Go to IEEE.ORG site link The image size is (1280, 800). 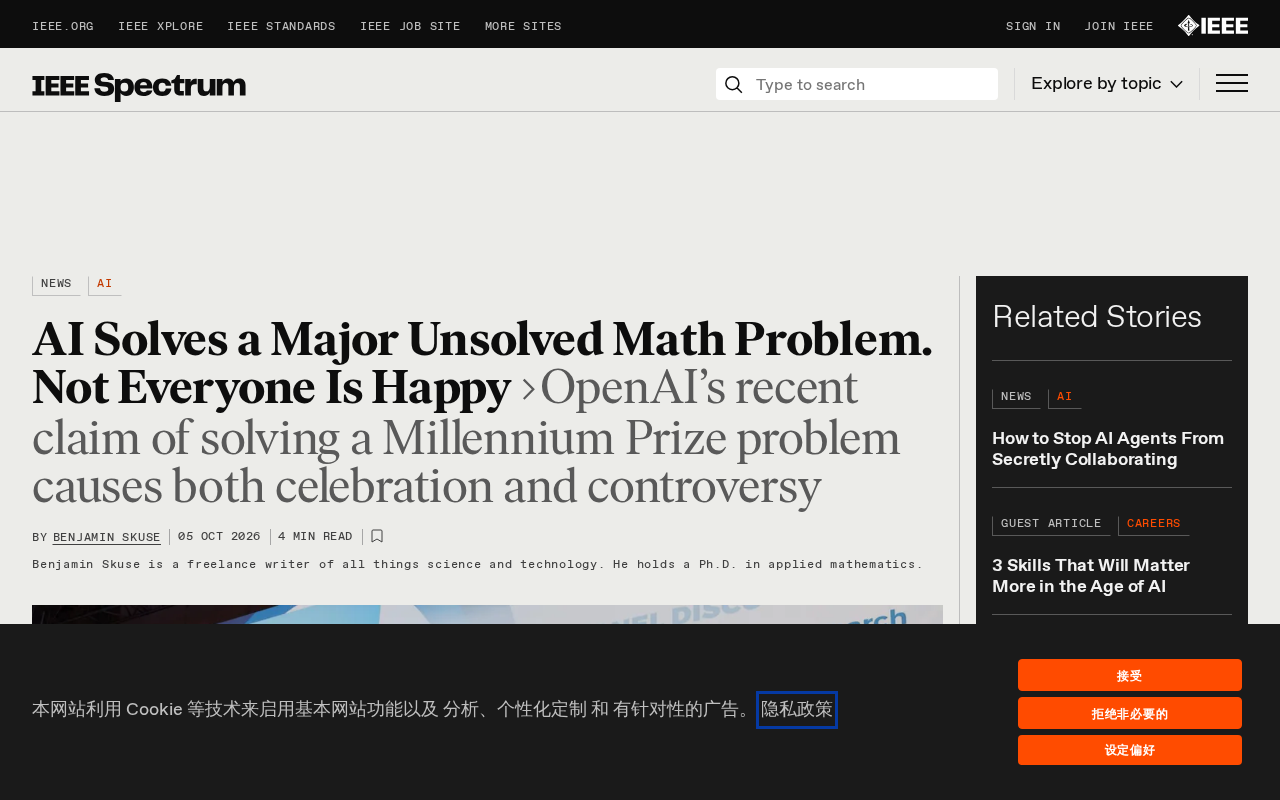[x=63, y=27]
